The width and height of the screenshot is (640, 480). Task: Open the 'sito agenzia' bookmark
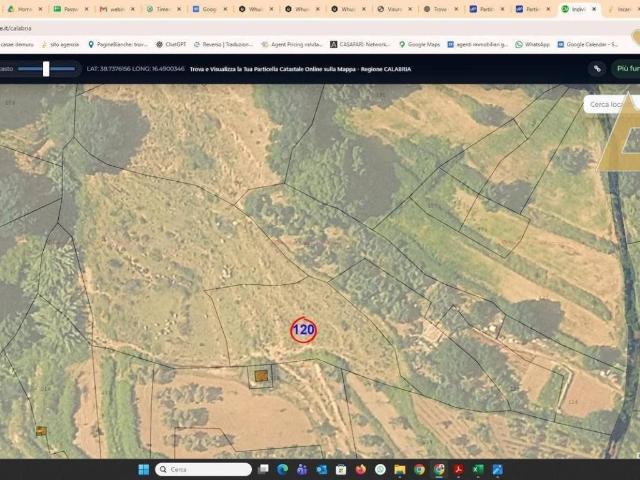click(60, 44)
